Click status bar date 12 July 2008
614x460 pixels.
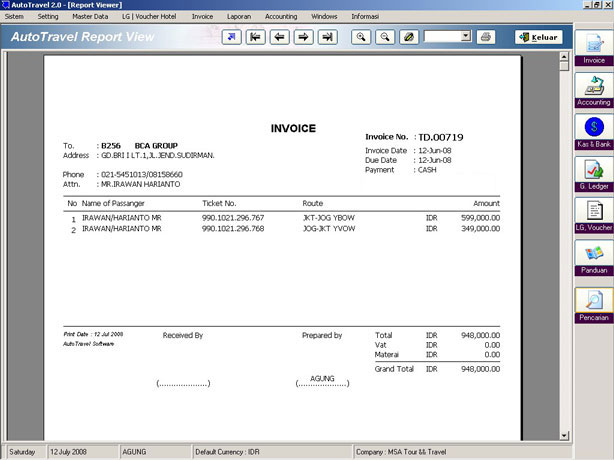[68, 452]
